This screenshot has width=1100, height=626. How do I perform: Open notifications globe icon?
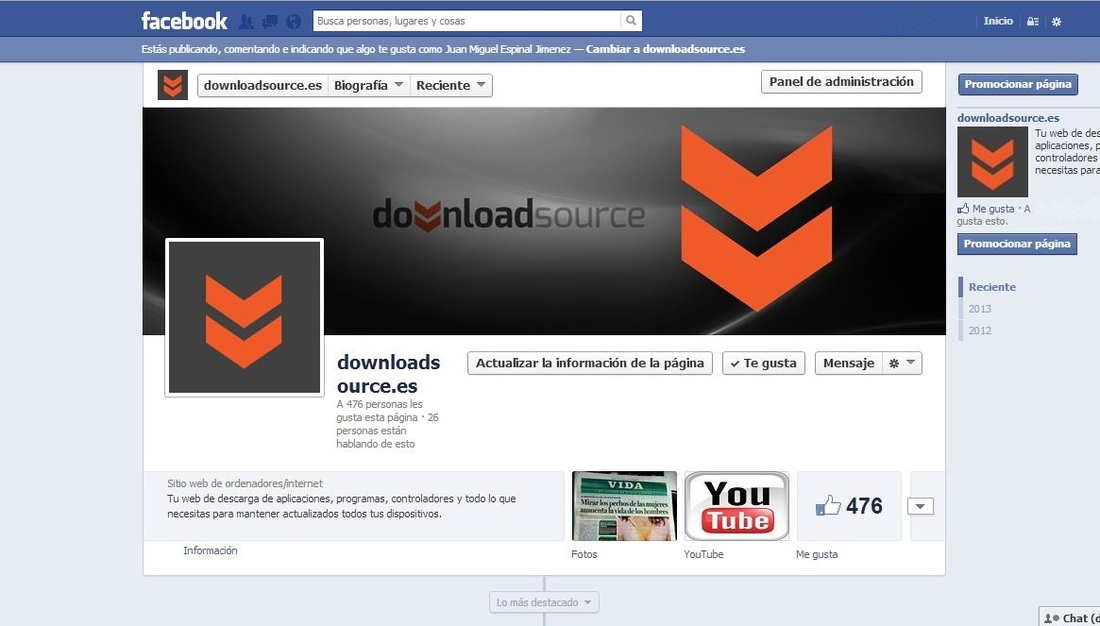click(294, 22)
